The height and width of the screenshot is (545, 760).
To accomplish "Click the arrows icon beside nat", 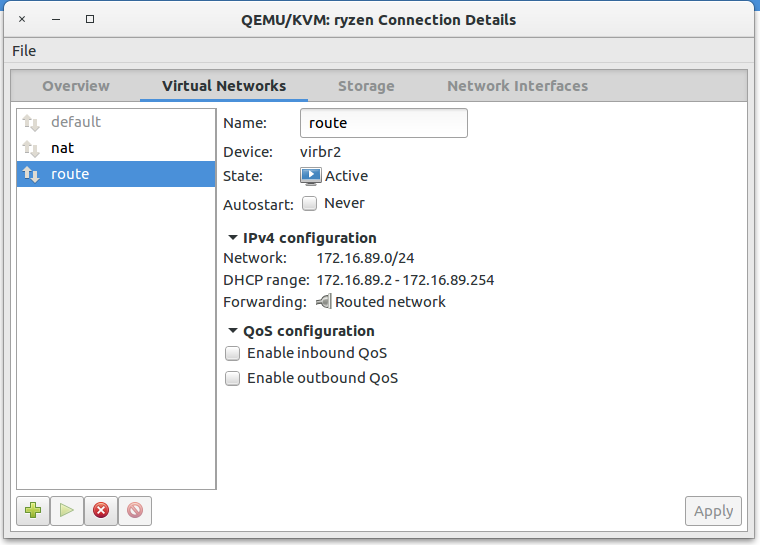I will click(x=31, y=148).
